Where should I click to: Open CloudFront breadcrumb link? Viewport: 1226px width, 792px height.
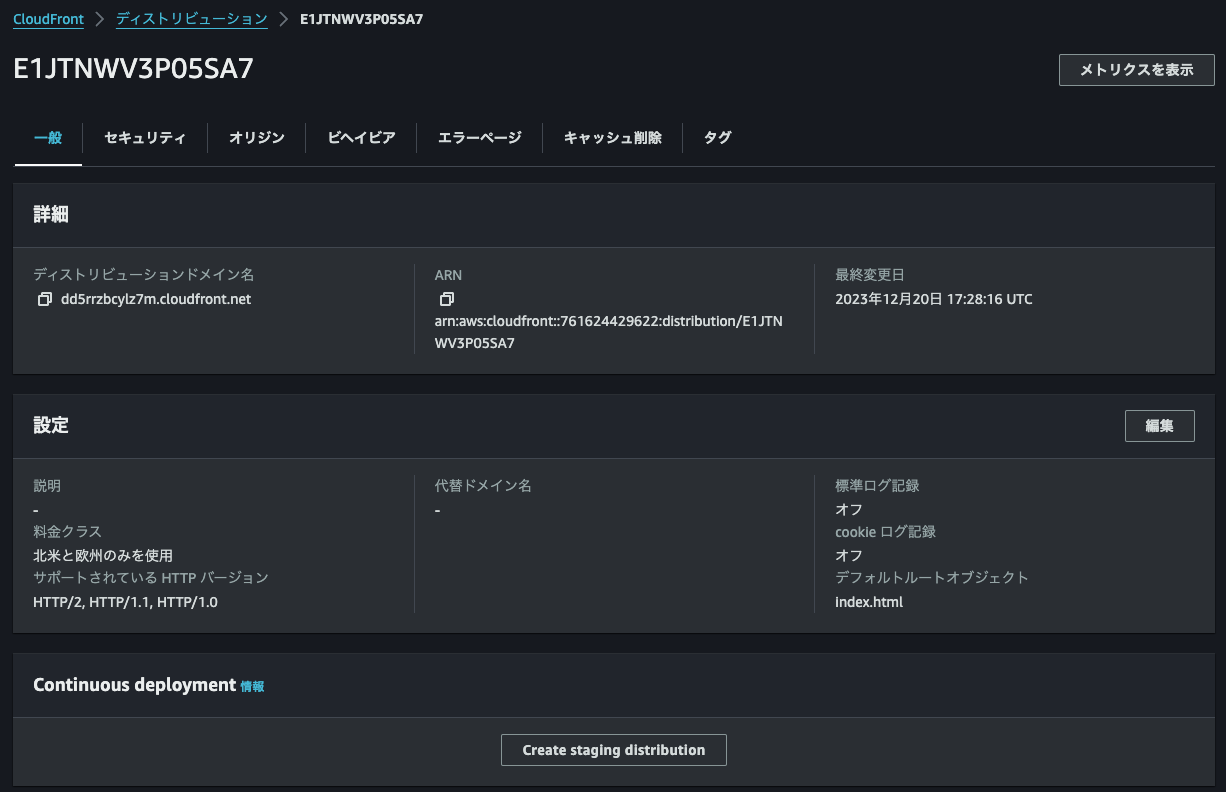click(x=48, y=19)
